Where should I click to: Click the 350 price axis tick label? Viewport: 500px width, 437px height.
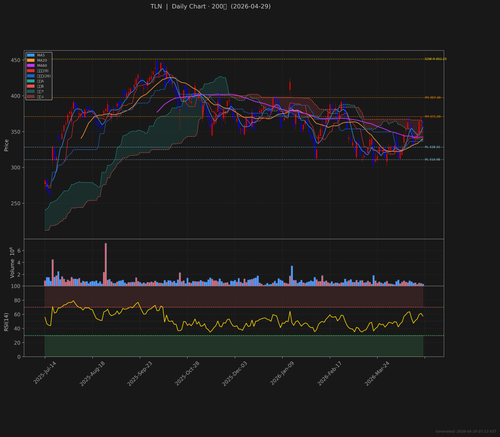coord(15,132)
